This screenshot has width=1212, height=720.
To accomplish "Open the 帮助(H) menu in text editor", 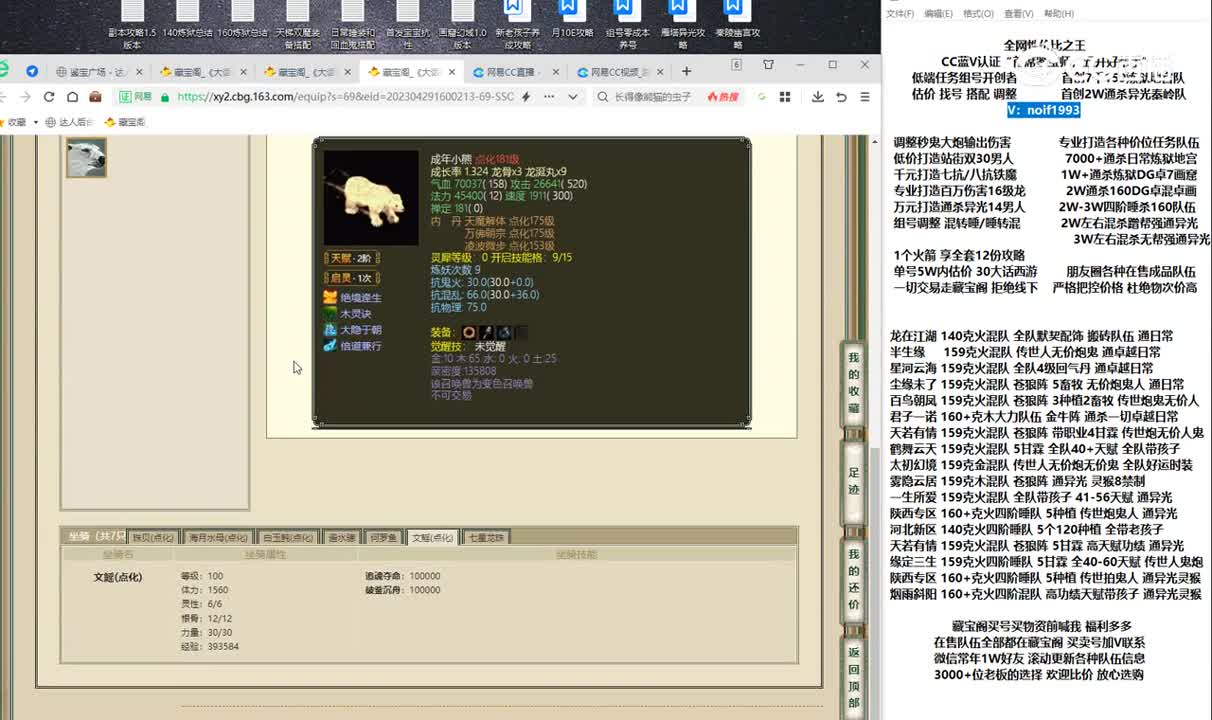I will pos(1059,14).
